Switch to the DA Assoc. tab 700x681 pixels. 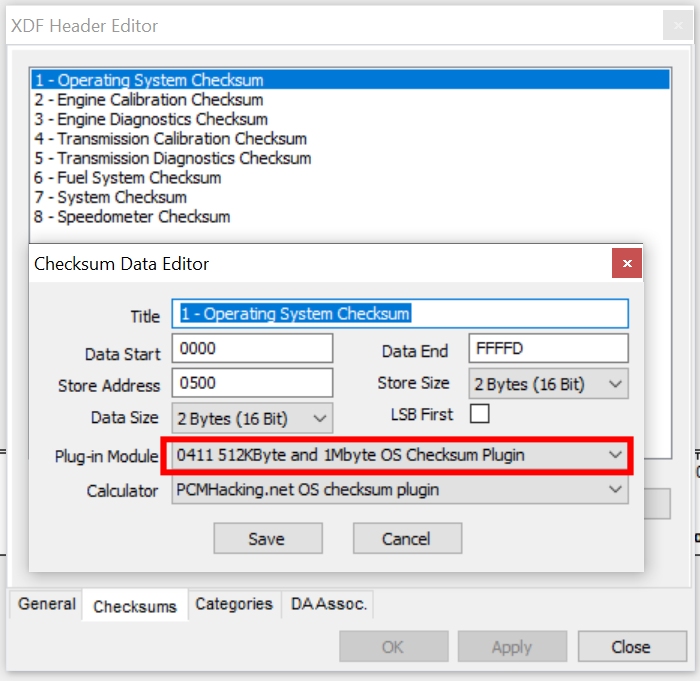[x=329, y=604]
